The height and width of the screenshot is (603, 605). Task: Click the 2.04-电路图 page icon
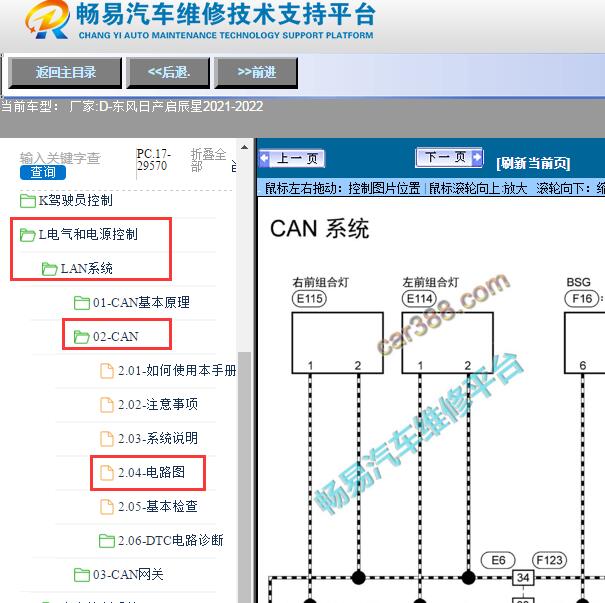click(x=107, y=473)
